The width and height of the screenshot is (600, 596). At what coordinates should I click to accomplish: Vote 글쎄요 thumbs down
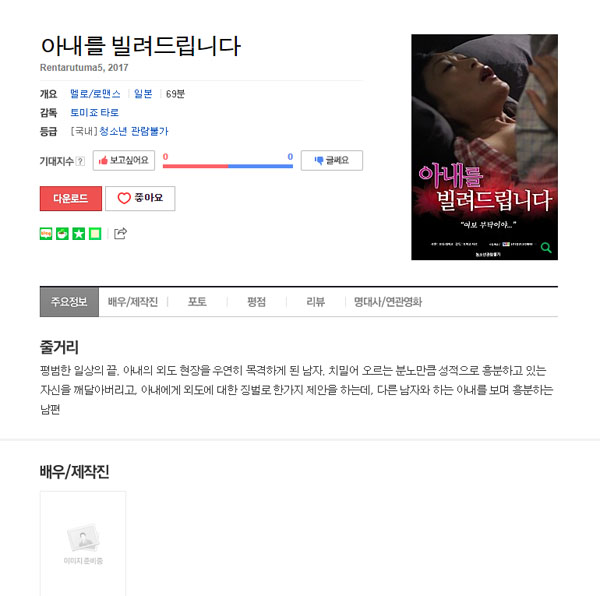pos(332,160)
